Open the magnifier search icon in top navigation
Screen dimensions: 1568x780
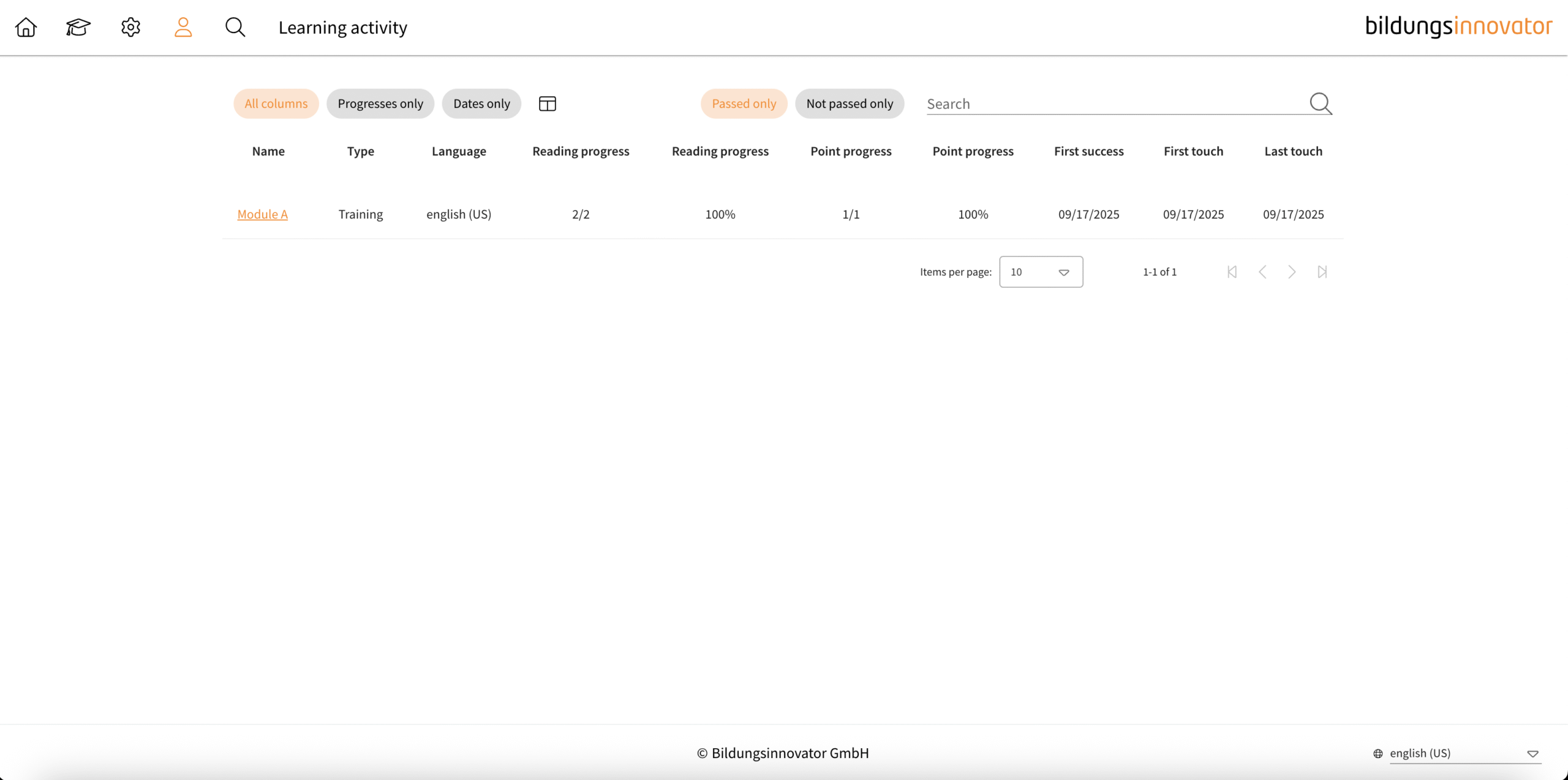coord(235,28)
